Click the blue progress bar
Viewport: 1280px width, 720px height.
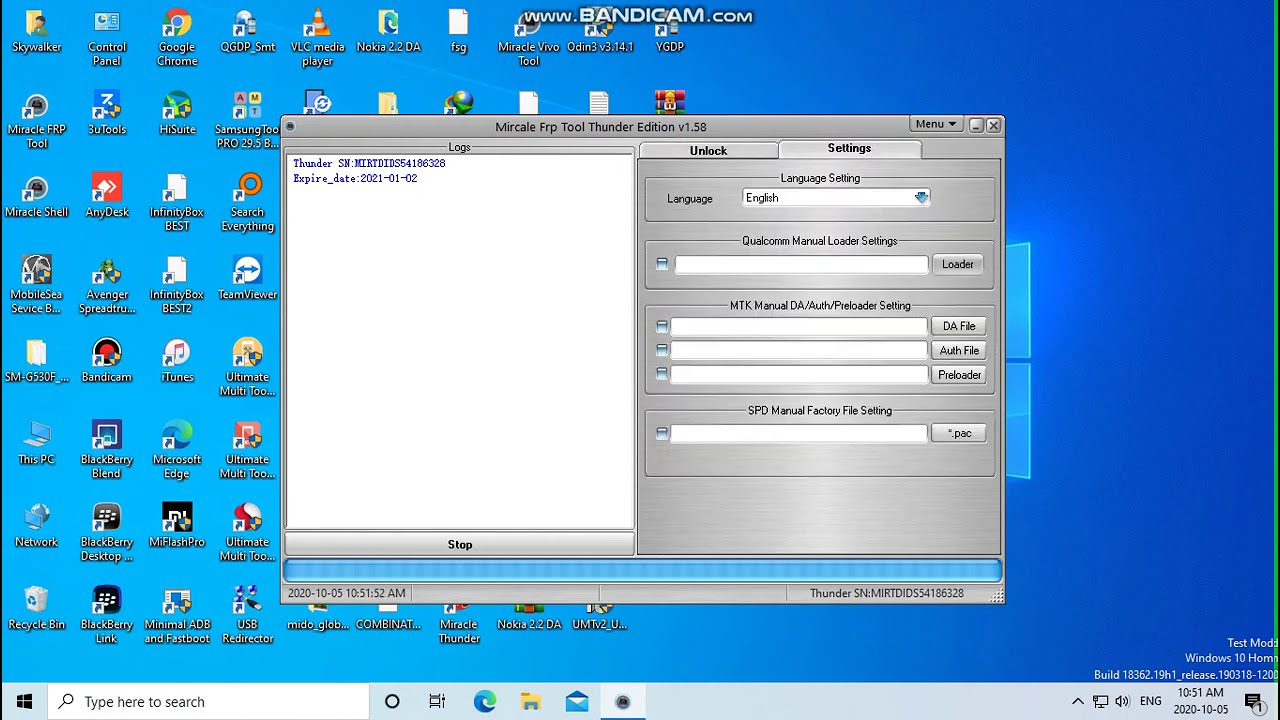[642, 571]
